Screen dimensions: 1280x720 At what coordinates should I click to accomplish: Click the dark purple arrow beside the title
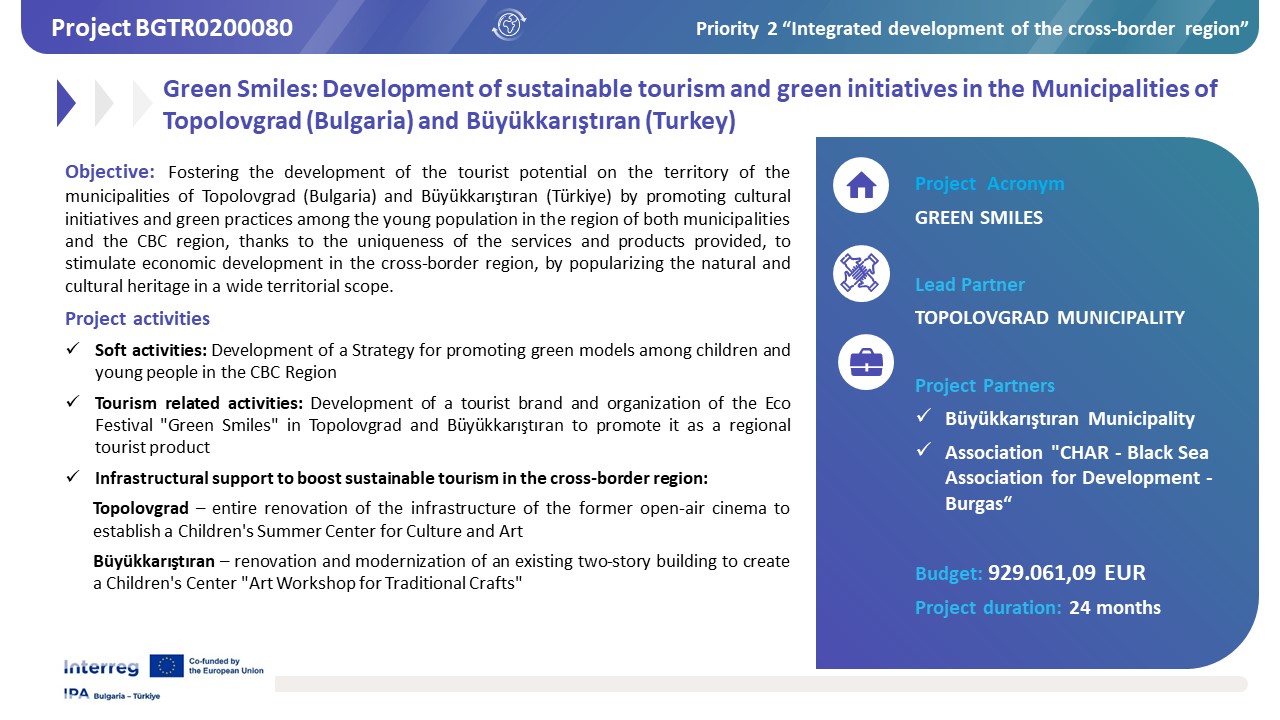66,103
